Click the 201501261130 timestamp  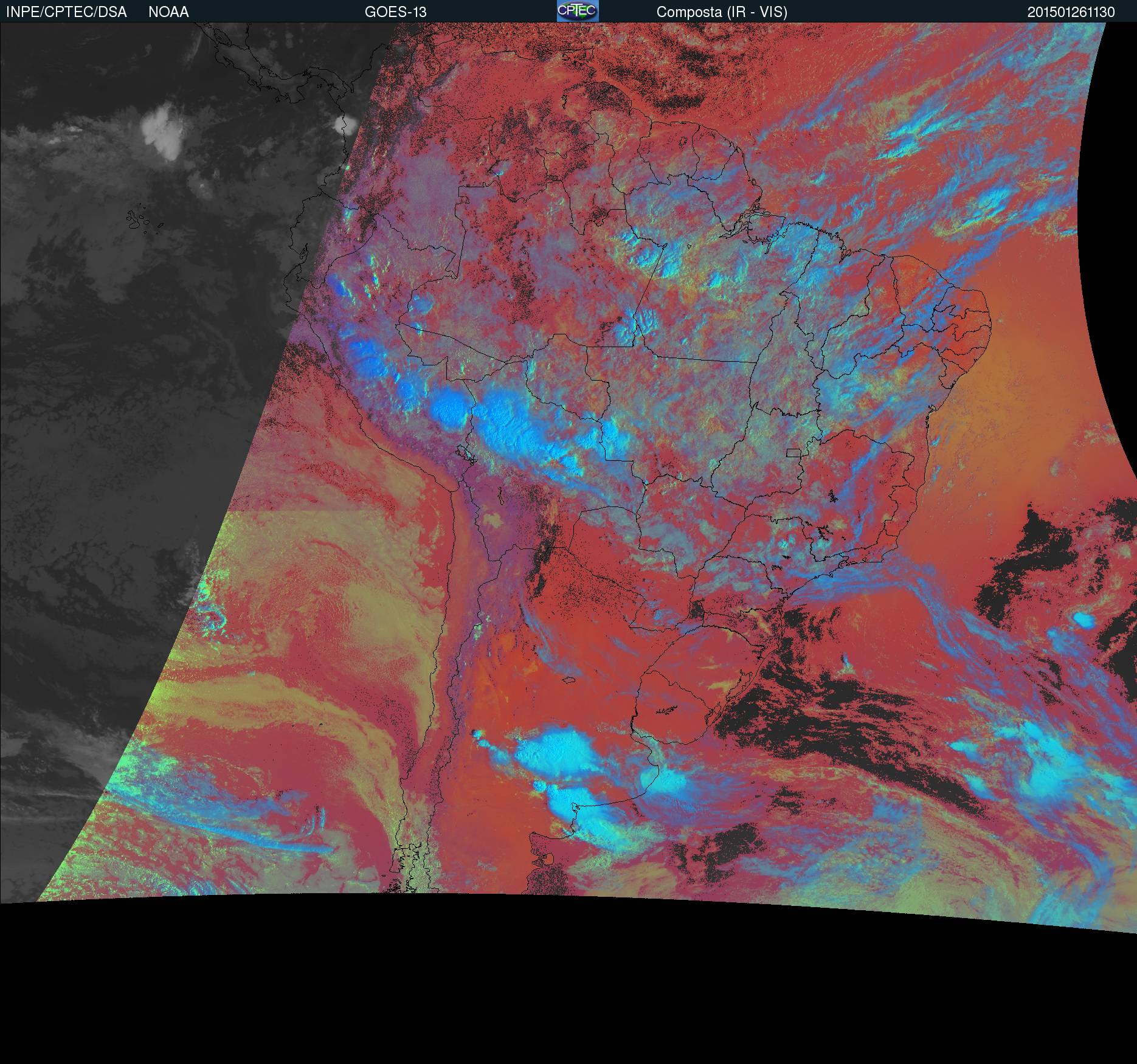coord(1071,12)
